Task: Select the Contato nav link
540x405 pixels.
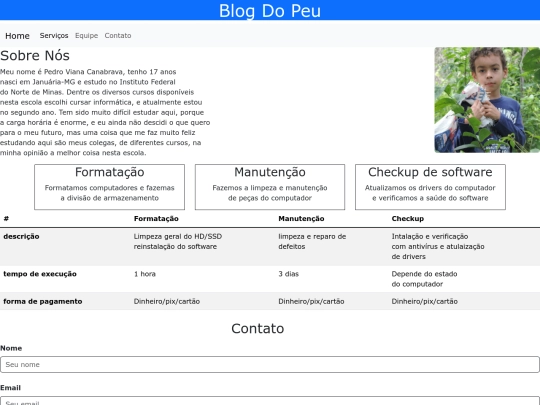Action: (x=118, y=35)
